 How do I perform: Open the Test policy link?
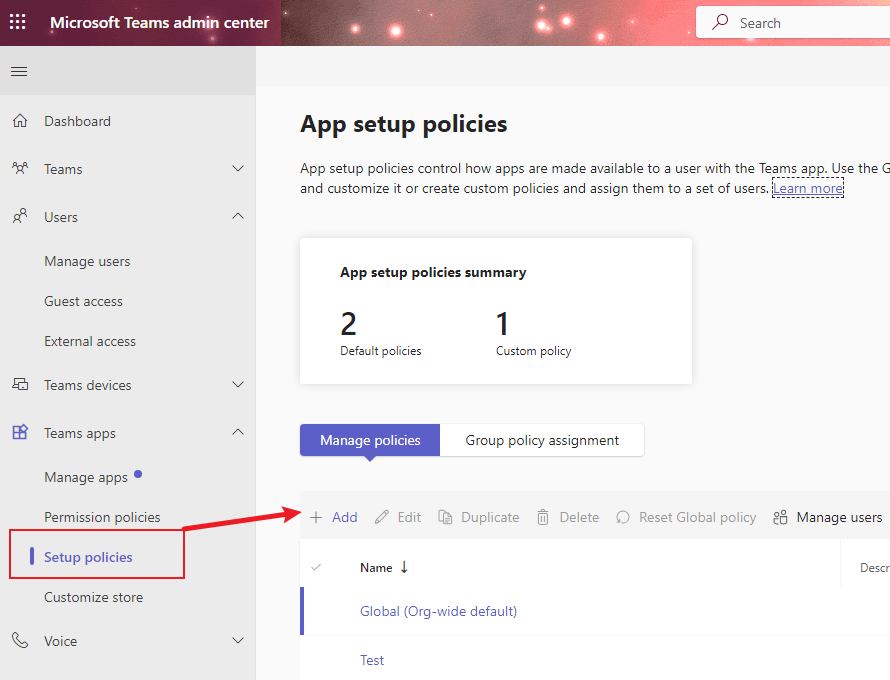click(x=372, y=660)
